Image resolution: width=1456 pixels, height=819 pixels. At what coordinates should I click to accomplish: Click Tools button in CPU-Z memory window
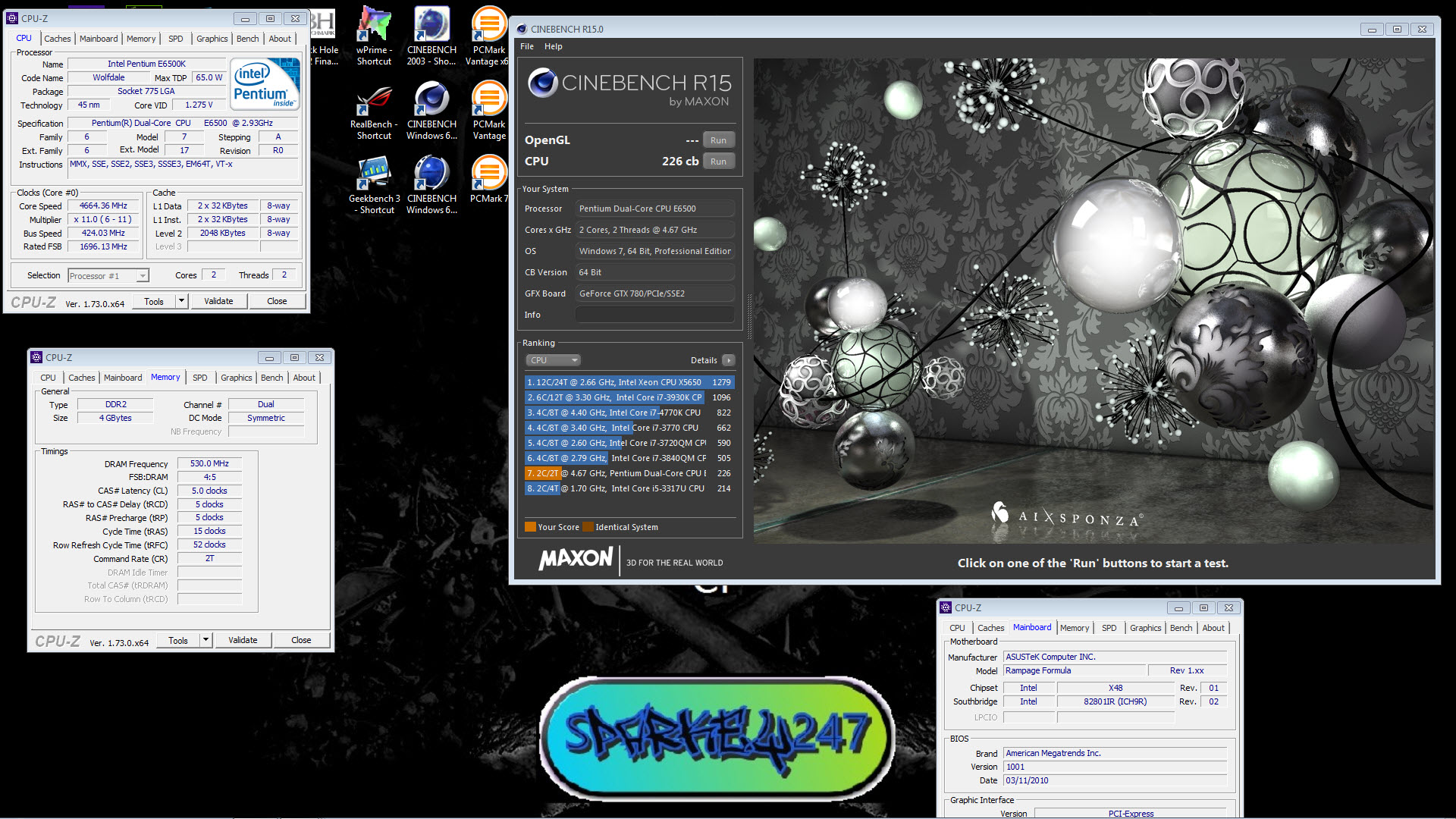[178, 640]
